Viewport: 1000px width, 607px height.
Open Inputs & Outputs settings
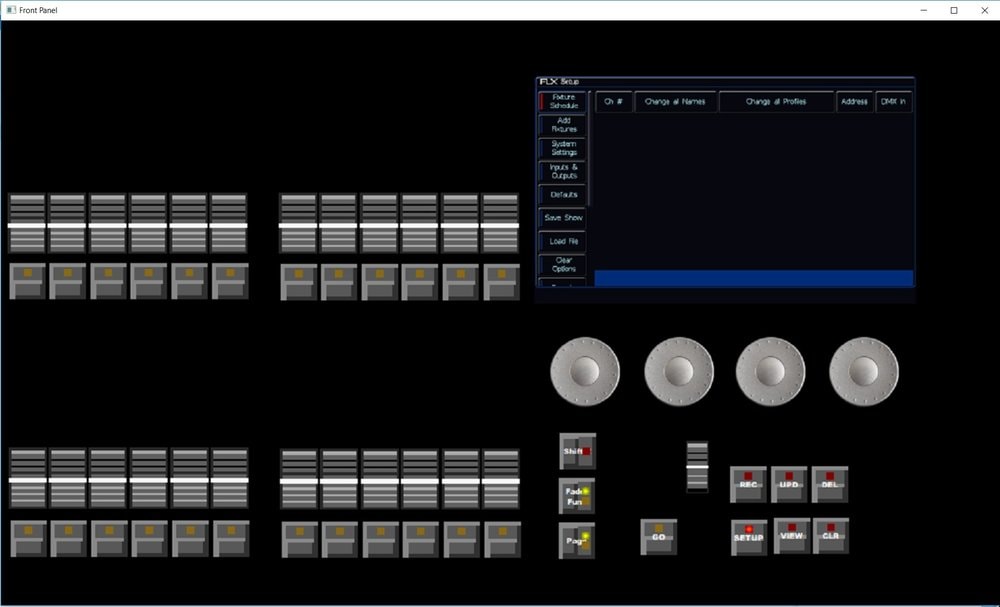[x=563, y=171]
